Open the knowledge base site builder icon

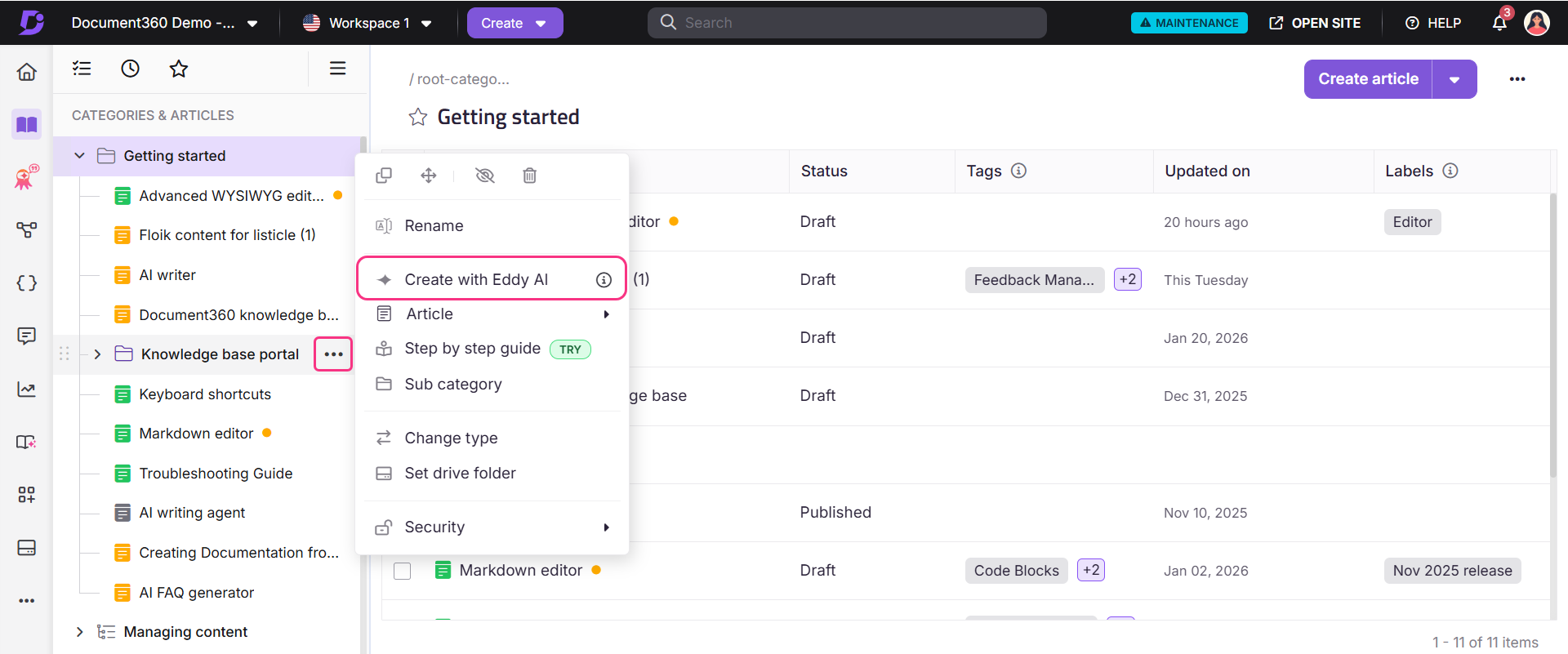[x=27, y=442]
